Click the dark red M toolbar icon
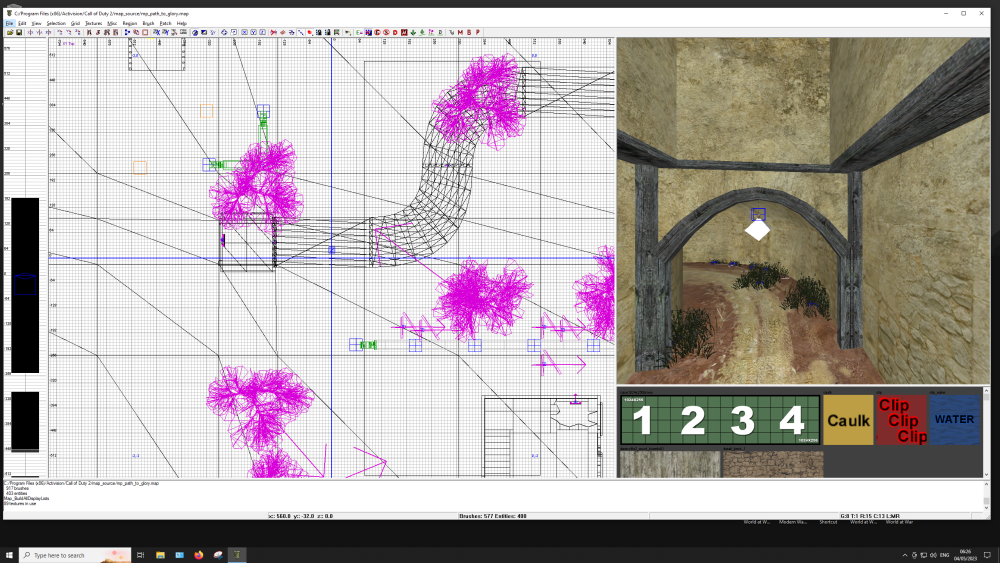The height and width of the screenshot is (563, 1000). click(460, 32)
